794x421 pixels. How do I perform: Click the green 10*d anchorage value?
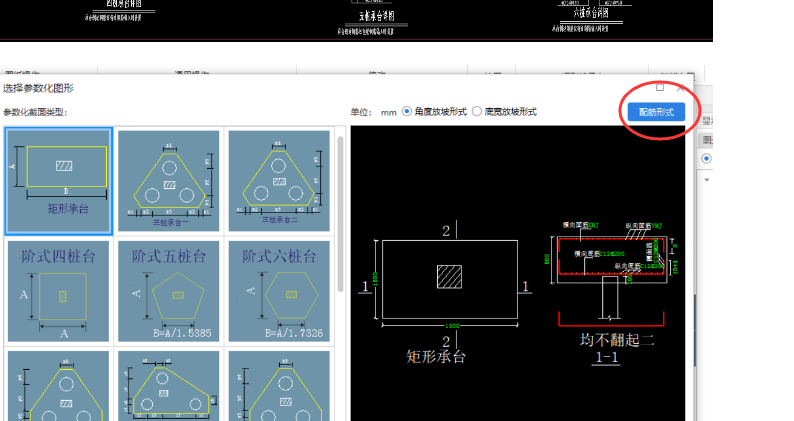(676, 267)
